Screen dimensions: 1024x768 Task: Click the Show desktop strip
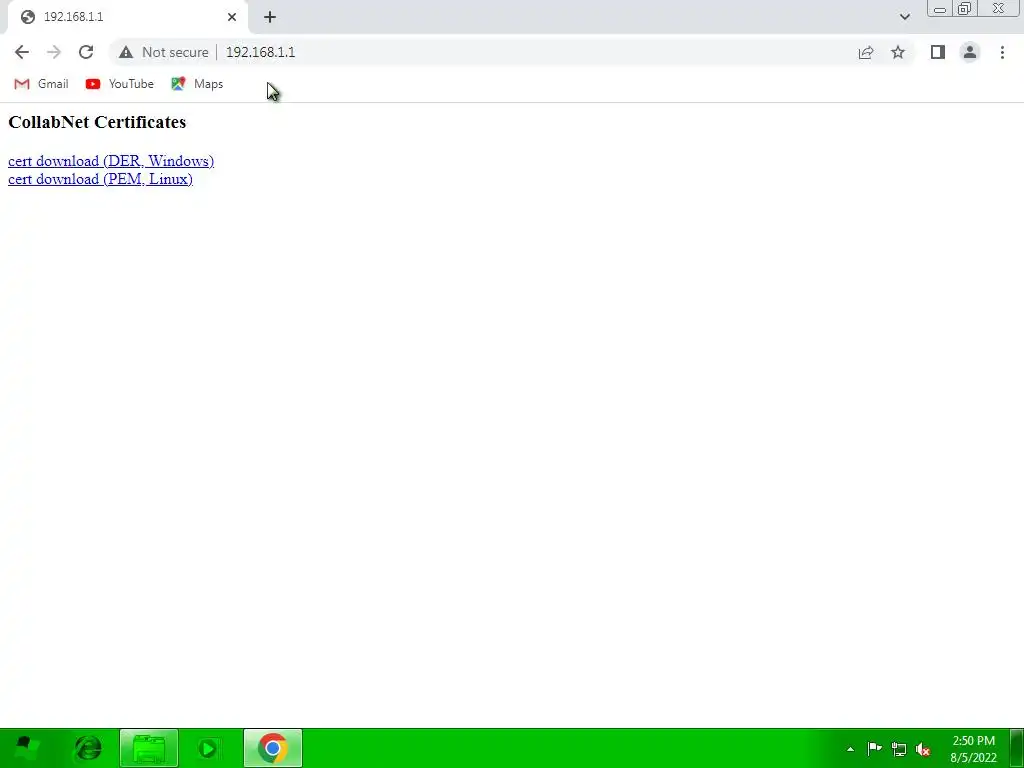[x=1017, y=748]
